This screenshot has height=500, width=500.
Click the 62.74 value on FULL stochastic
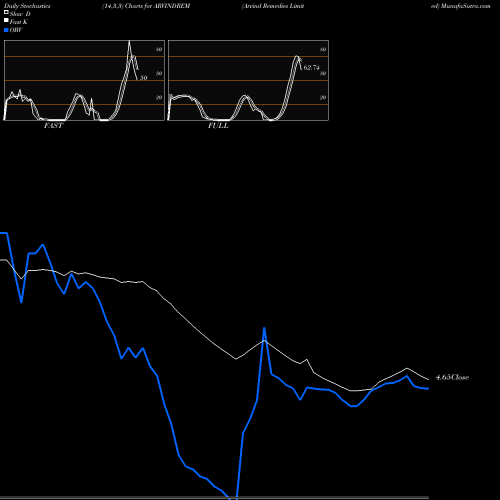(311, 68)
